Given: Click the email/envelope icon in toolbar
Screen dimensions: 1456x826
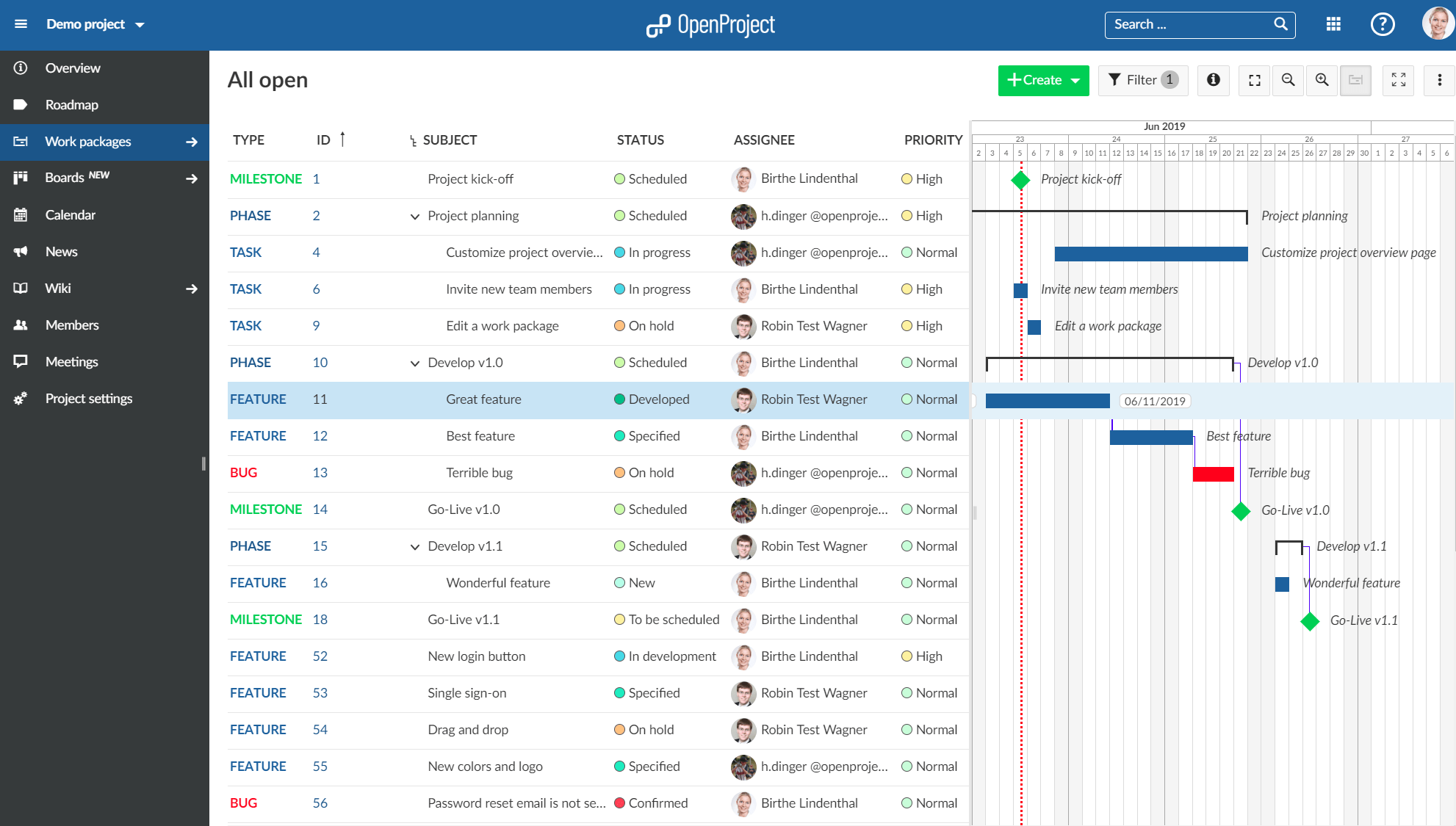Looking at the screenshot, I should [x=1355, y=80].
